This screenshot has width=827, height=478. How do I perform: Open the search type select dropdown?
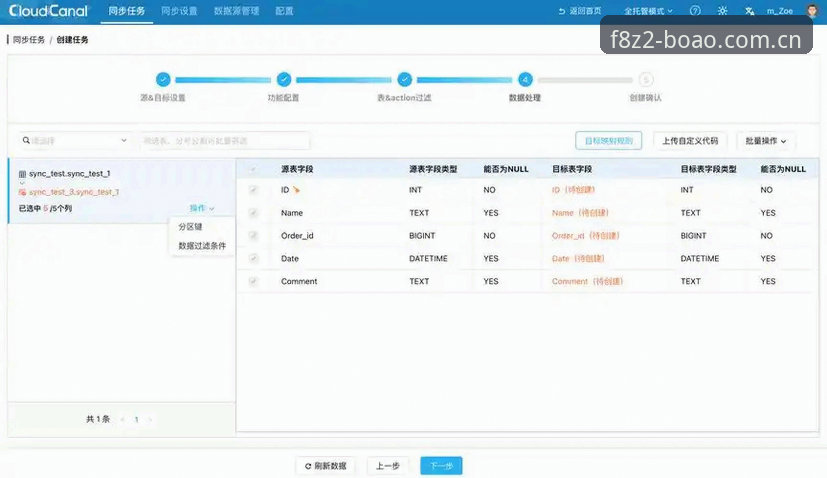pos(74,140)
